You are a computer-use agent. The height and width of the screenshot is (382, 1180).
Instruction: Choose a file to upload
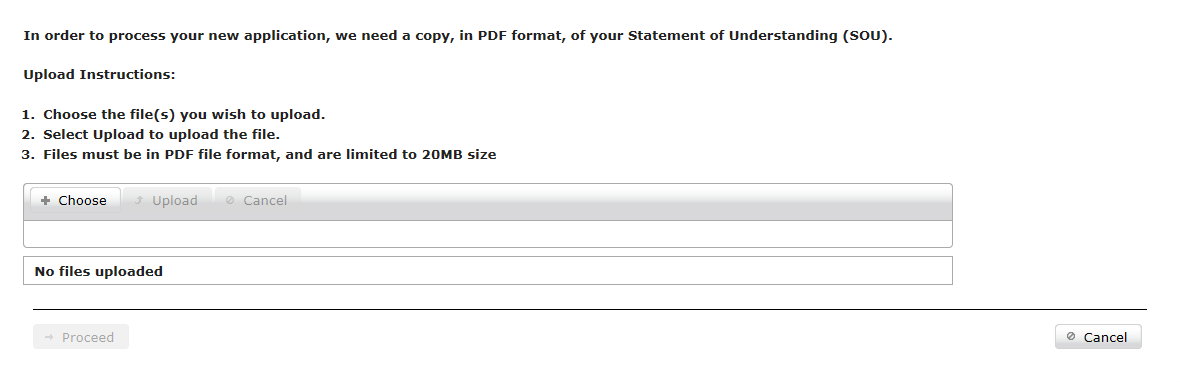pyautogui.click(x=75, y=200)
